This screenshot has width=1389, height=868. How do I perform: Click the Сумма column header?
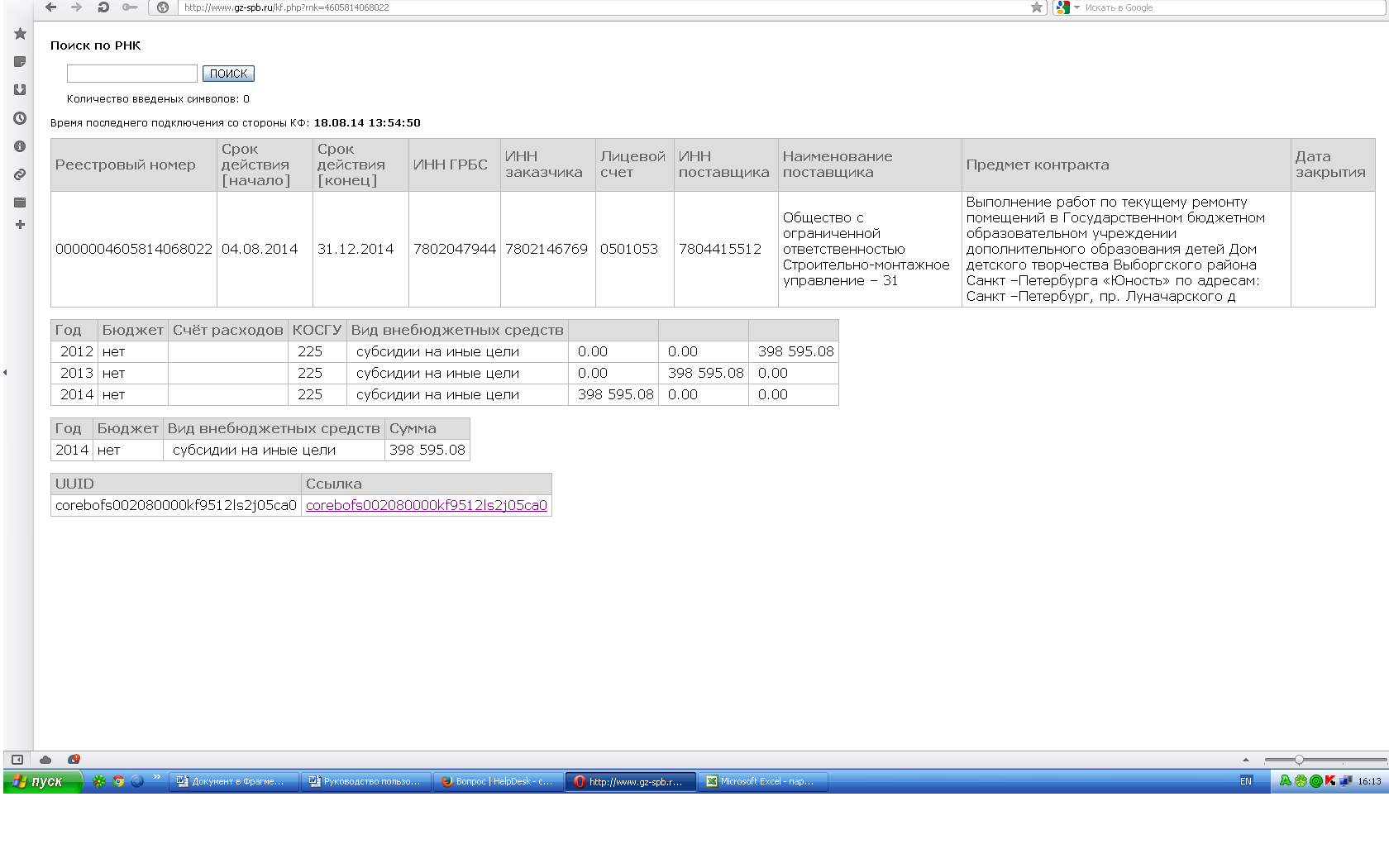point(427,428)
